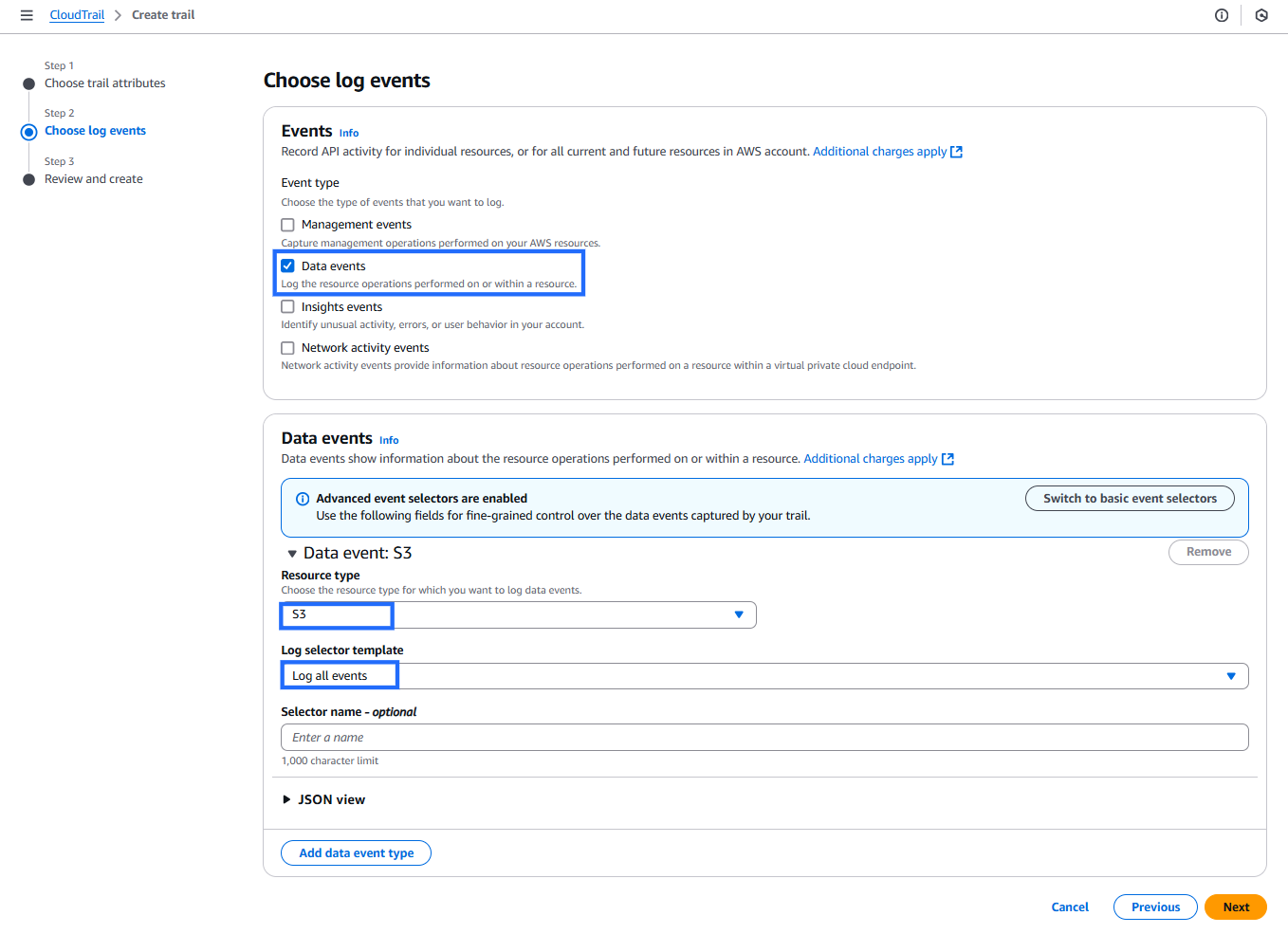
Task: Click the Step 1 circle marker
Action: point(29,84)
